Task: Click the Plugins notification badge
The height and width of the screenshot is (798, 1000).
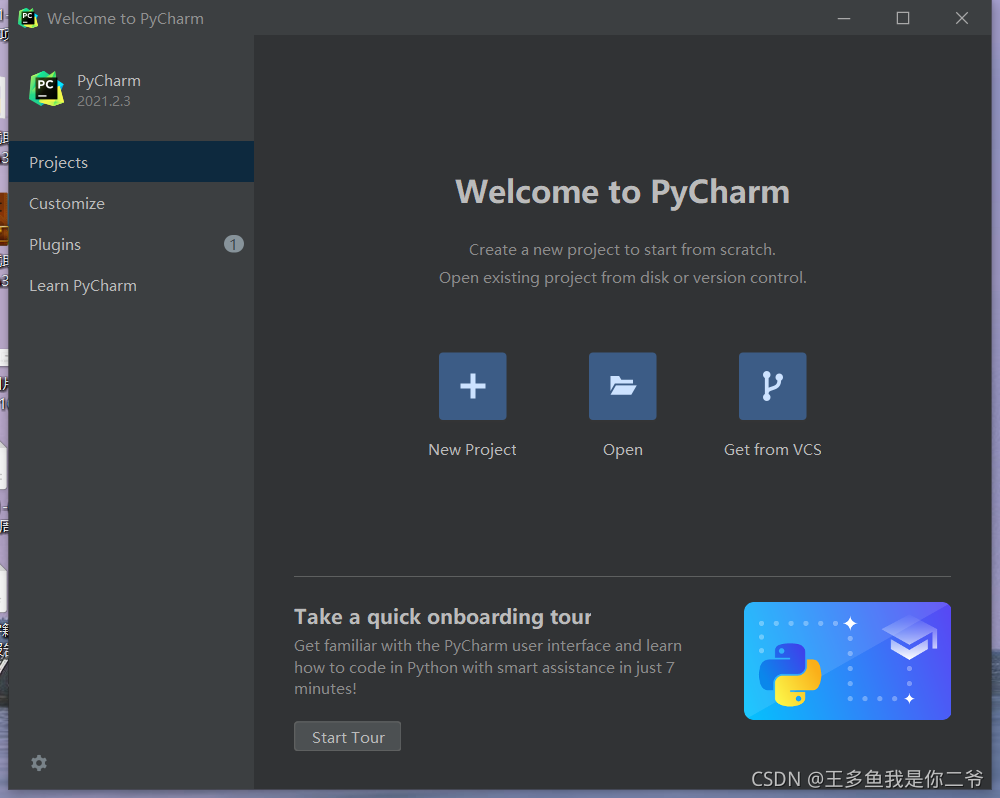Action: [233, 243]
